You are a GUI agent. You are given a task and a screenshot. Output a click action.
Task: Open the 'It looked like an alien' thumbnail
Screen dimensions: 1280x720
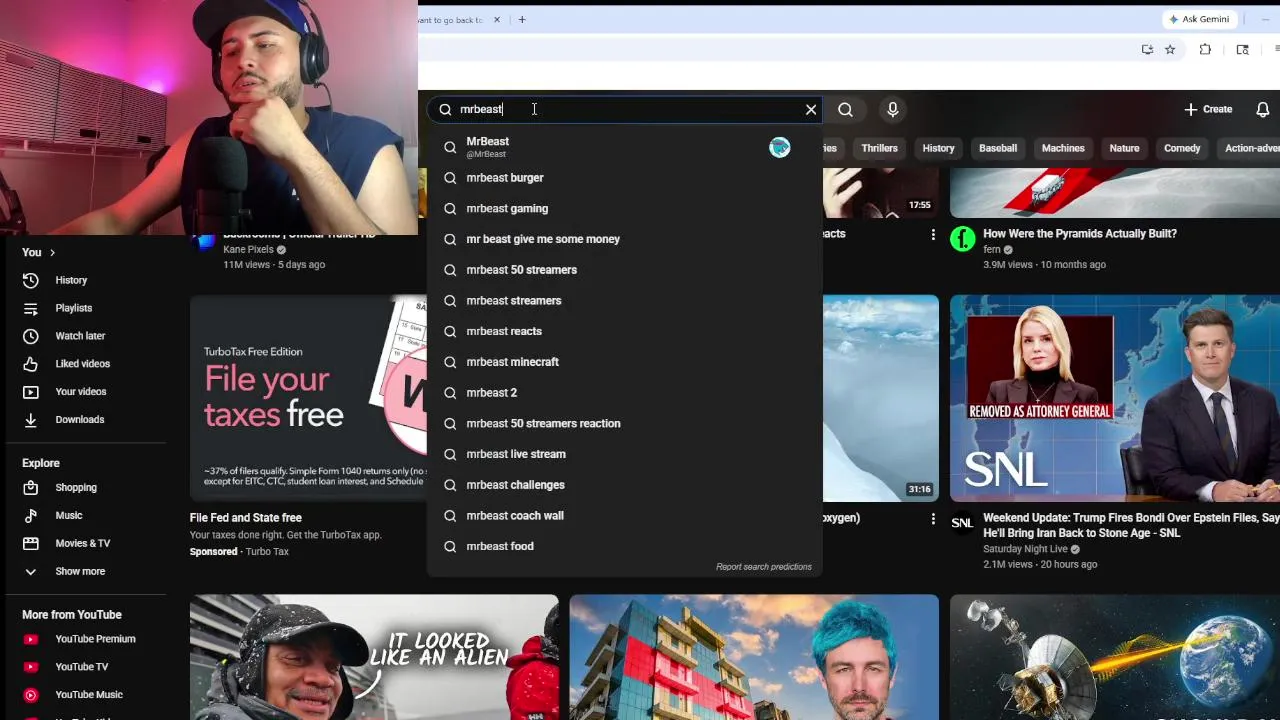(x=374, y=657)
